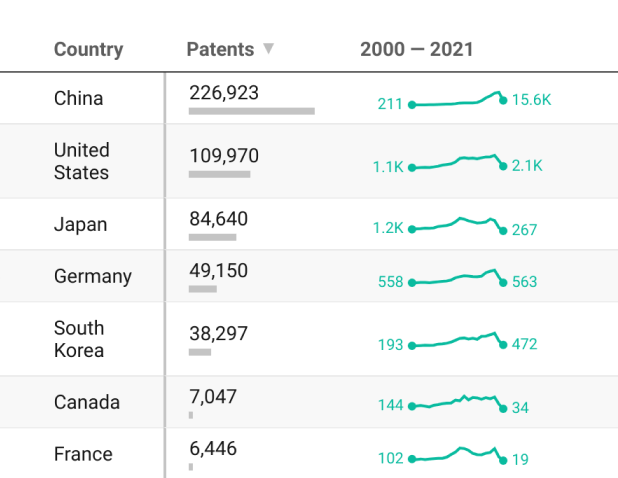Select the South Korea row label
The width and height of the screenshot is (618, 478).
79,339
